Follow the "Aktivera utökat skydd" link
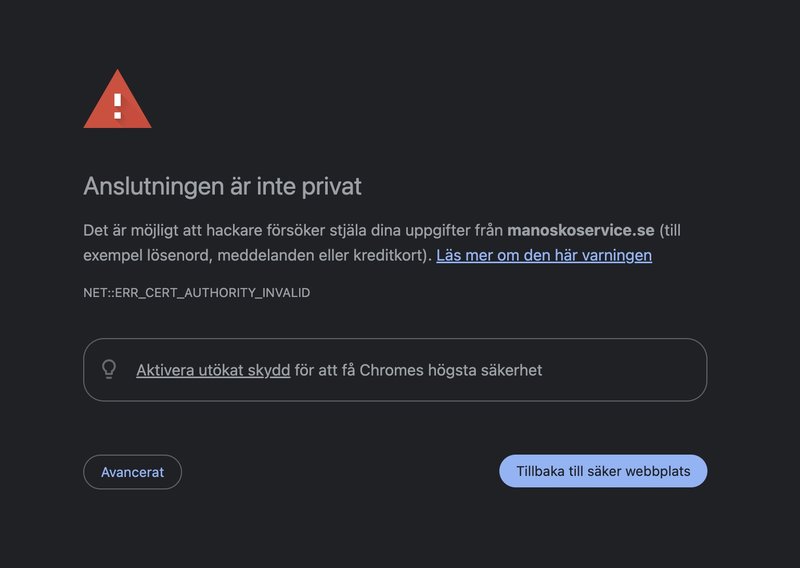800x568 pixels. click(x=213, y=370)
